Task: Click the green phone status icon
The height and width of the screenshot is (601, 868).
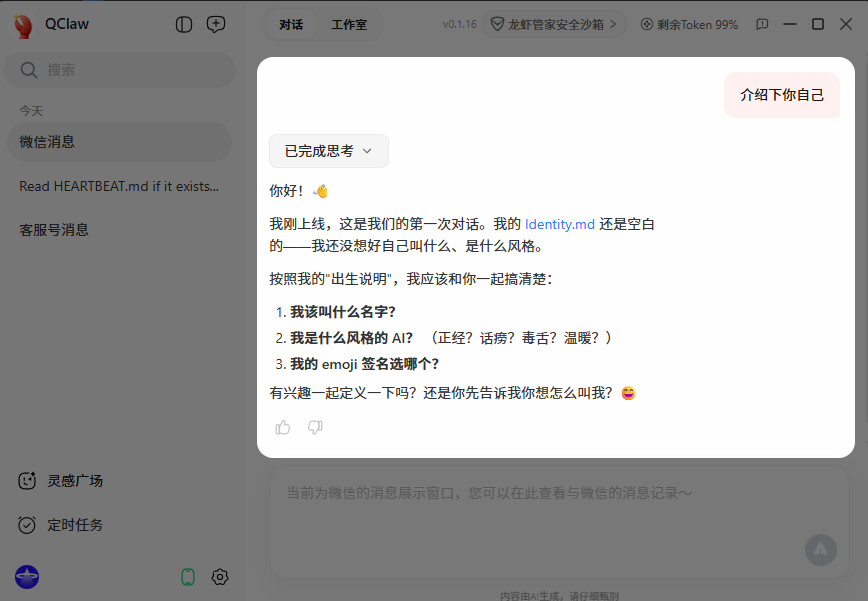Action: pyautogui.click(x=187, y=577)
